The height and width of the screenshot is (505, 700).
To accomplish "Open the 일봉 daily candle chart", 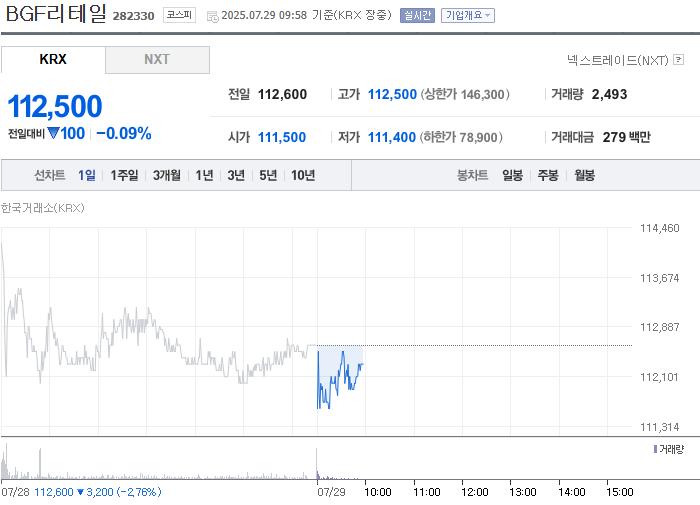I will pyautogui.click(x=512, y=175).
